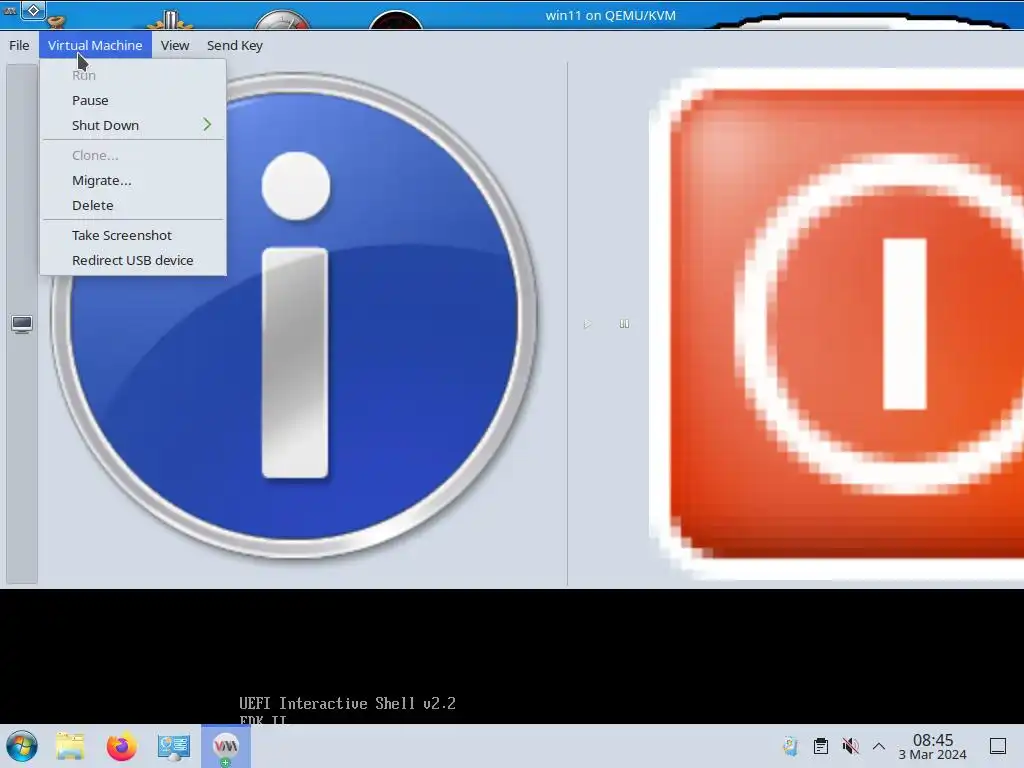
Task: Select the greyed-out Clone... entry
Action: (x=133, y=155)
